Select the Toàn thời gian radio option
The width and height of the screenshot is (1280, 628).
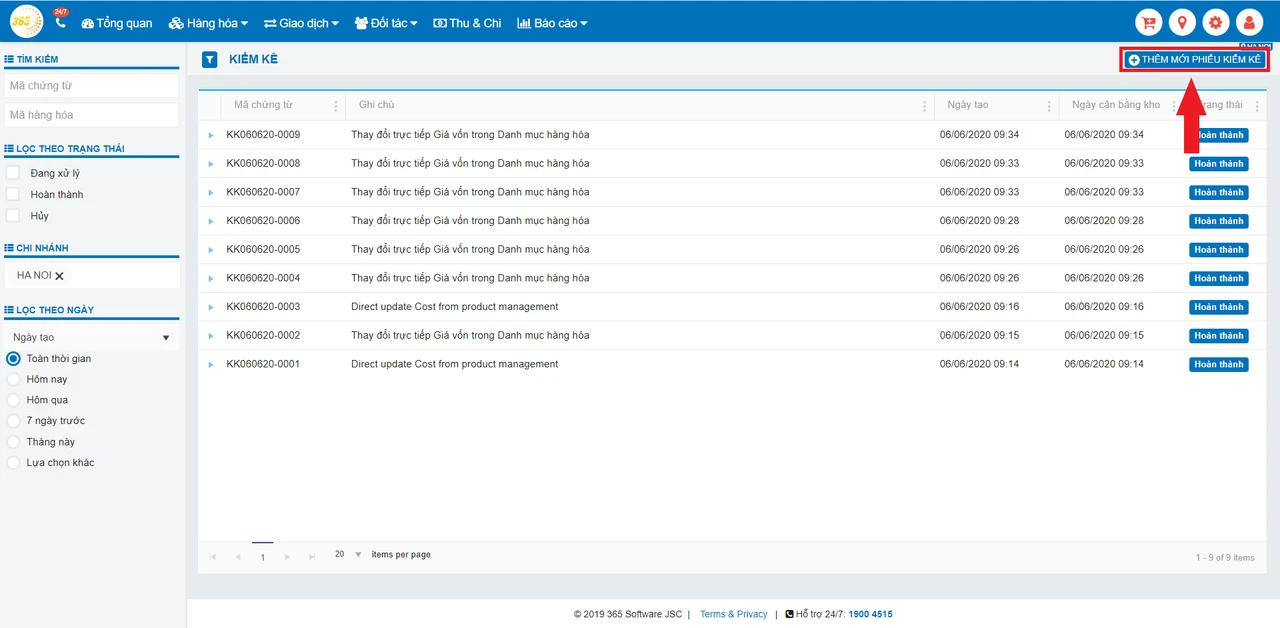click(x=14, y=358)
